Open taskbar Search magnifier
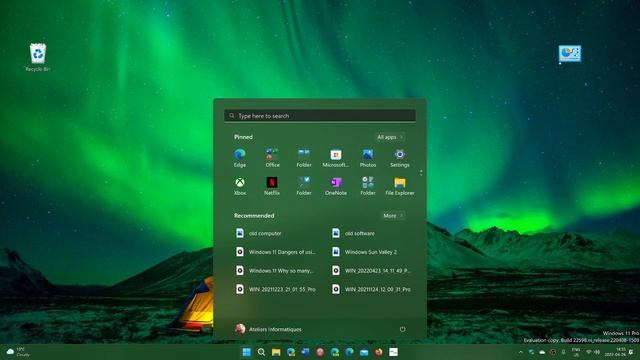The width and height of the screenshot is (640, 360). coord(261,352)
